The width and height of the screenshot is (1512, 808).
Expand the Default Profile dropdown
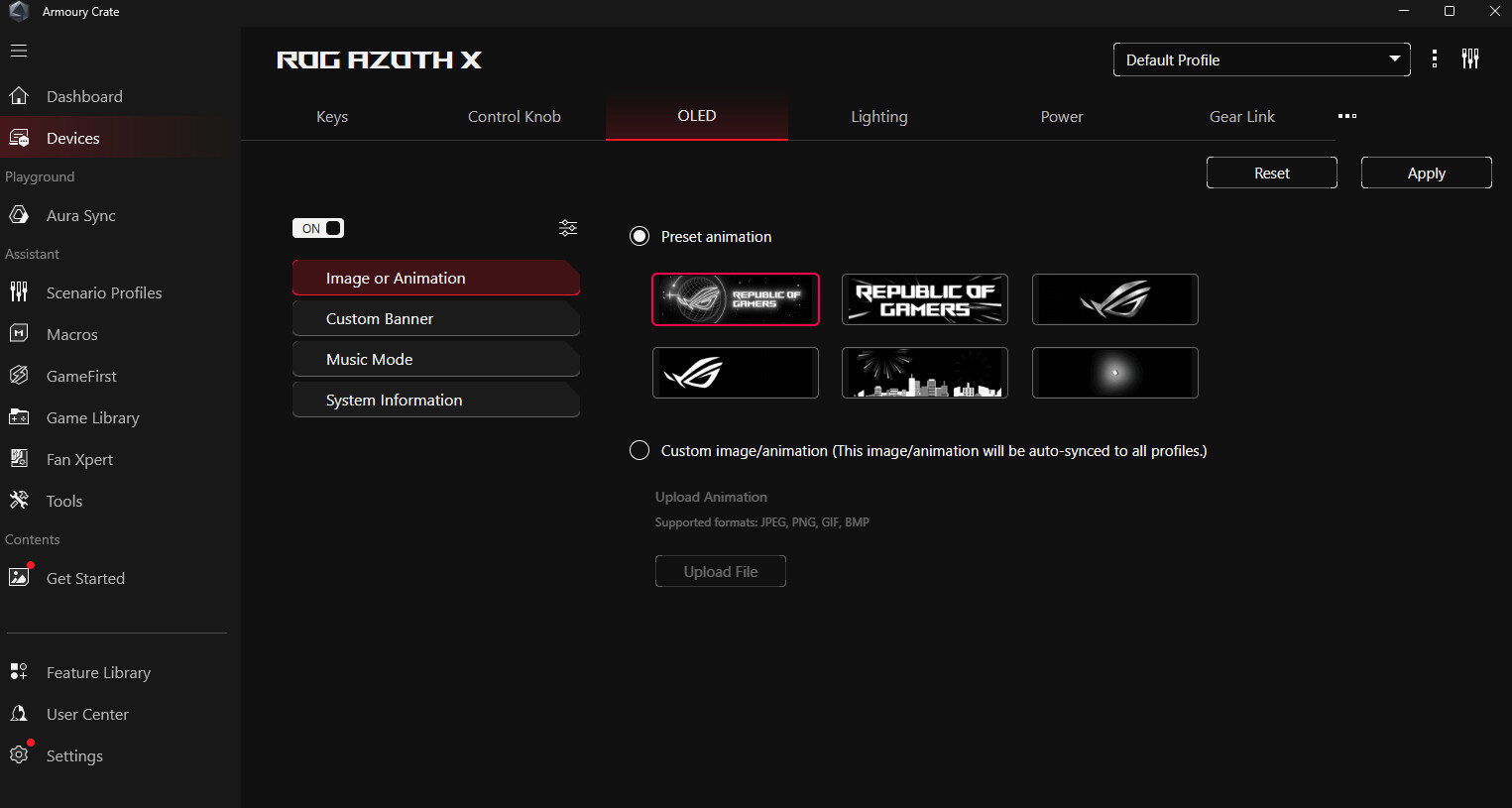[1261, 59]
